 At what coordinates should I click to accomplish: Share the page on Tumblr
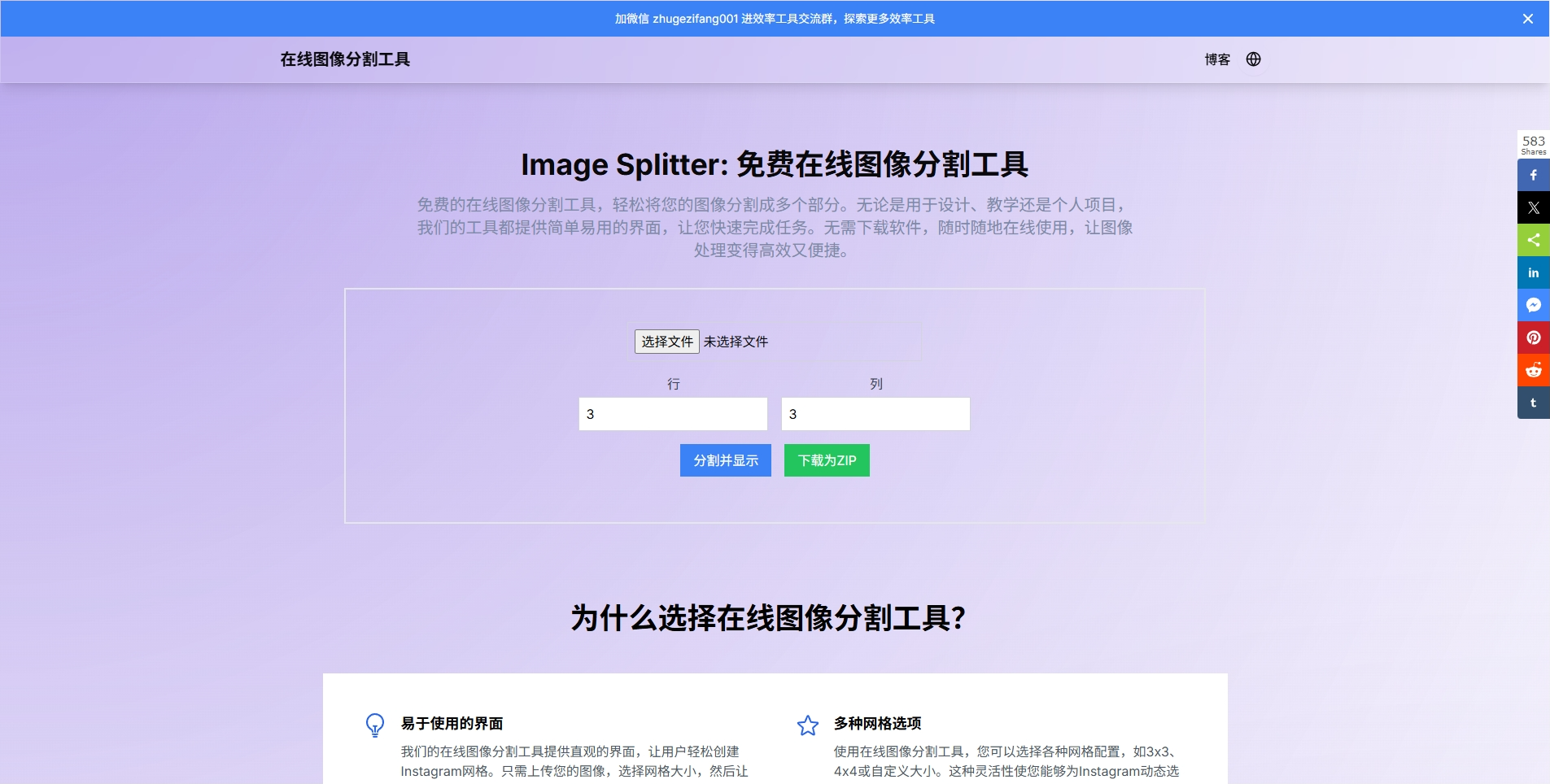click(1533, 402)
